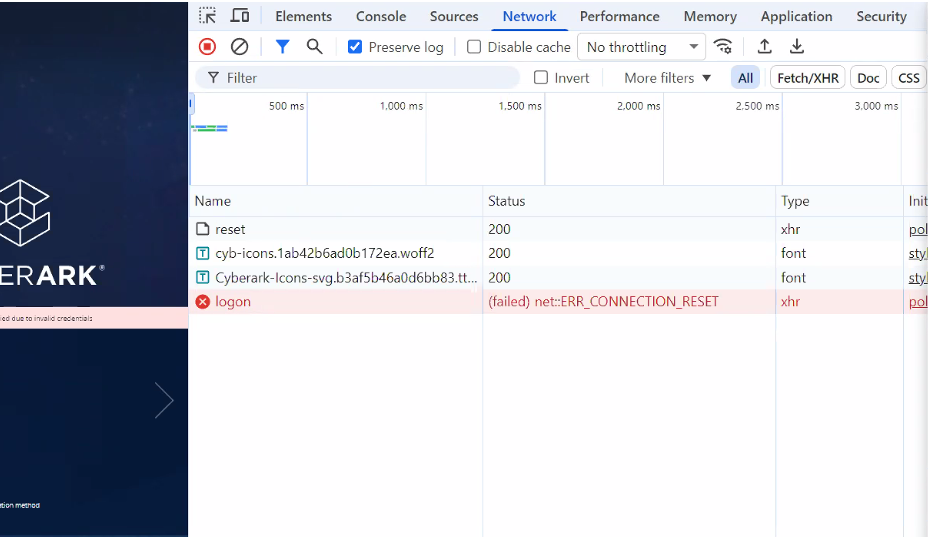Screen dimensions: 928x537
Task: Click the font icon beside Cyberark-Icons-svg
Action: [x=202, y=277]
